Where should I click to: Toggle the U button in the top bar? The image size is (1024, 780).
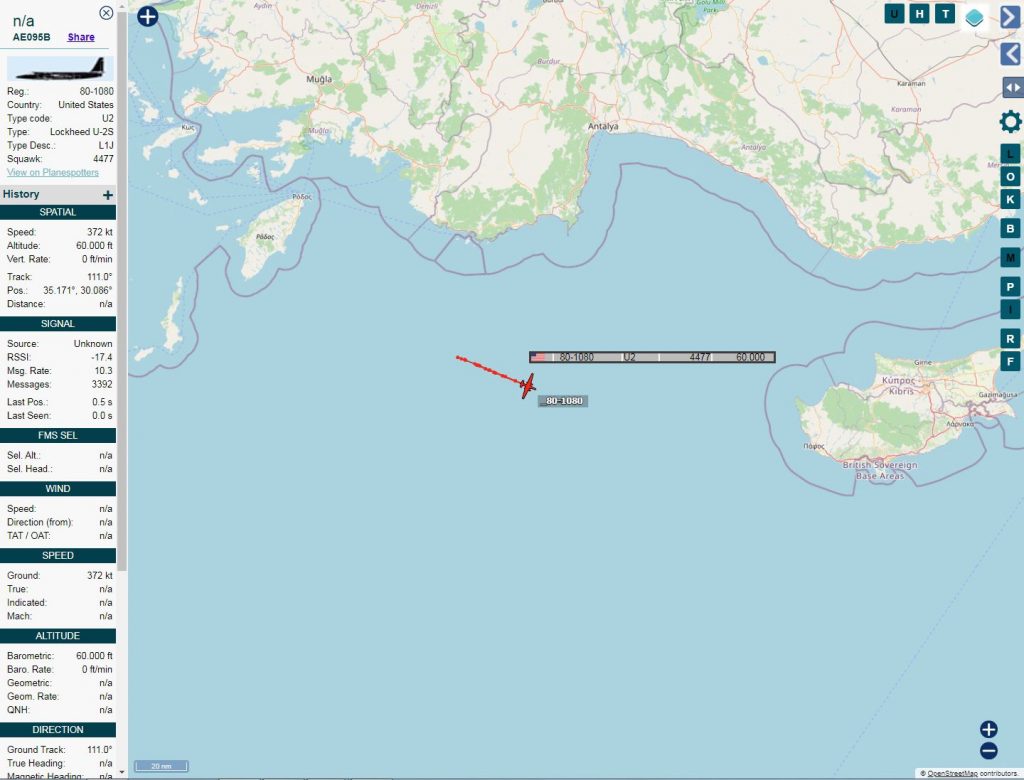click(x=894, y=14)
